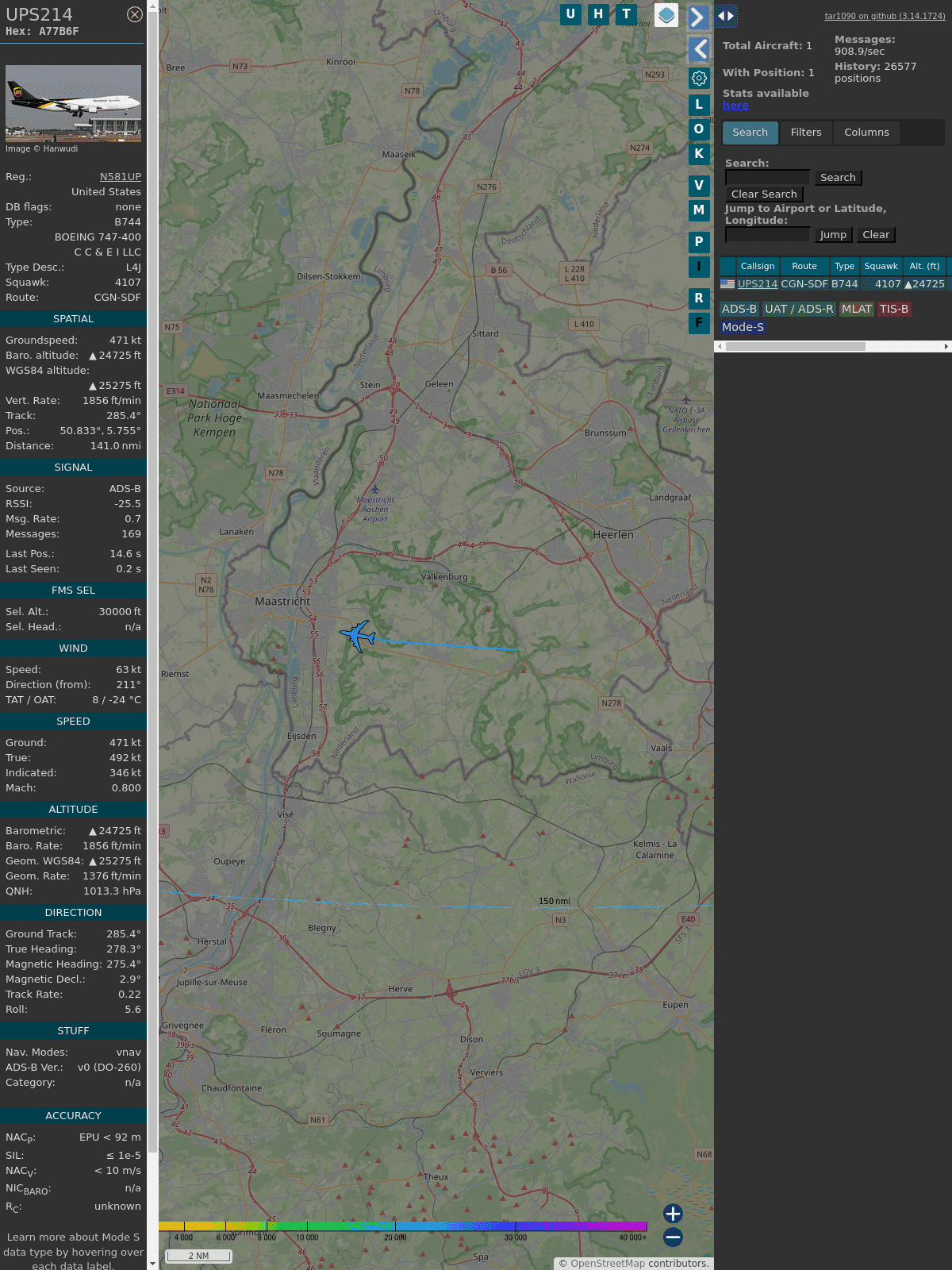The image size is (952, 1270).
Task: Toggle UAT / ADS-R source filter
Action: tap(799, 309)
